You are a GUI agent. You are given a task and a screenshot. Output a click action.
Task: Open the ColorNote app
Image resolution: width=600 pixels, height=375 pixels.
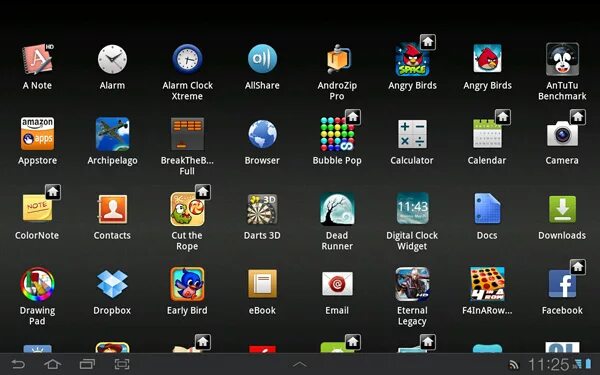click(x=37, y=208)
